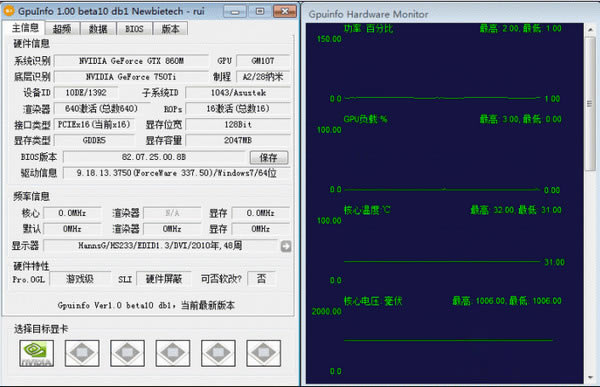Screen dimensions: 600x387
Task: Click the Pro.OGL field 游戏级
Action: point(80,279)
